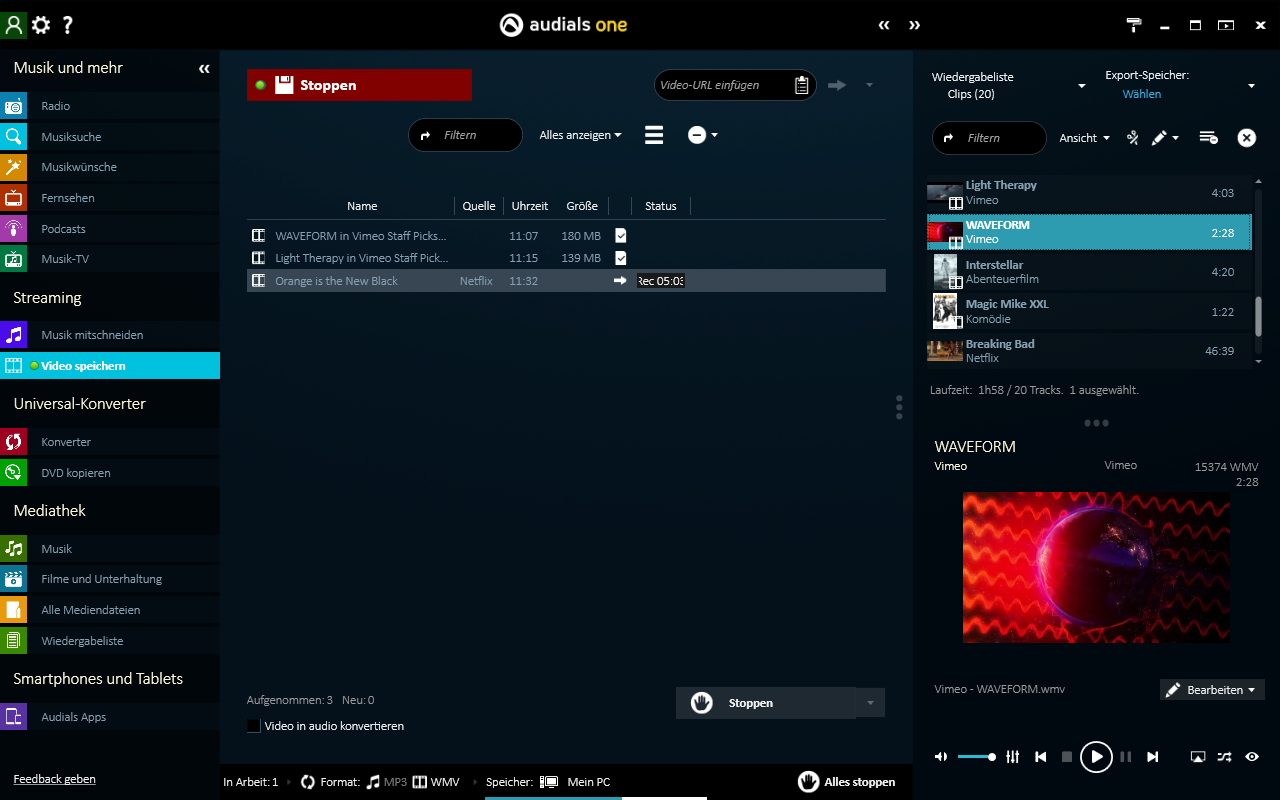Click the playlist vertical scrollbar
The image size is (1280, 800).
point(1258,315)
